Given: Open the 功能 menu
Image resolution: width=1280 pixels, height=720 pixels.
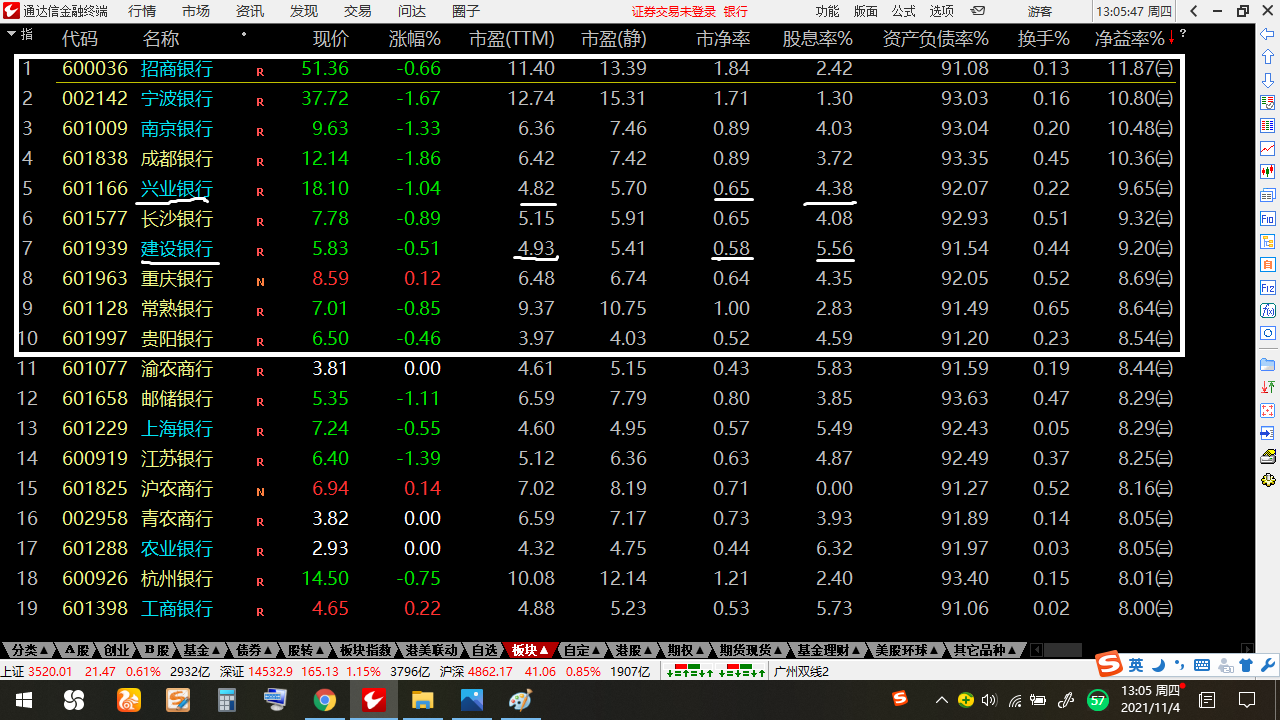Looking at the screenshot, I should 827,11.
